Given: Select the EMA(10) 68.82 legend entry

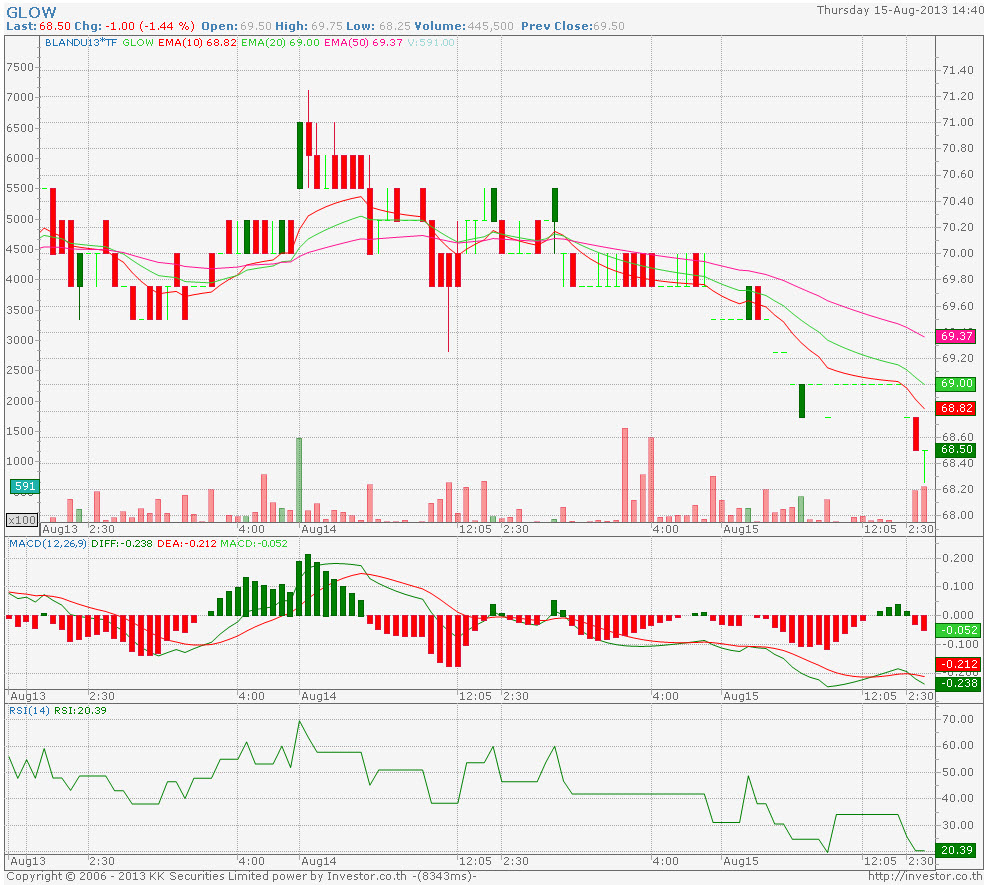Looking at the screenshot, I should coord(197,42).
